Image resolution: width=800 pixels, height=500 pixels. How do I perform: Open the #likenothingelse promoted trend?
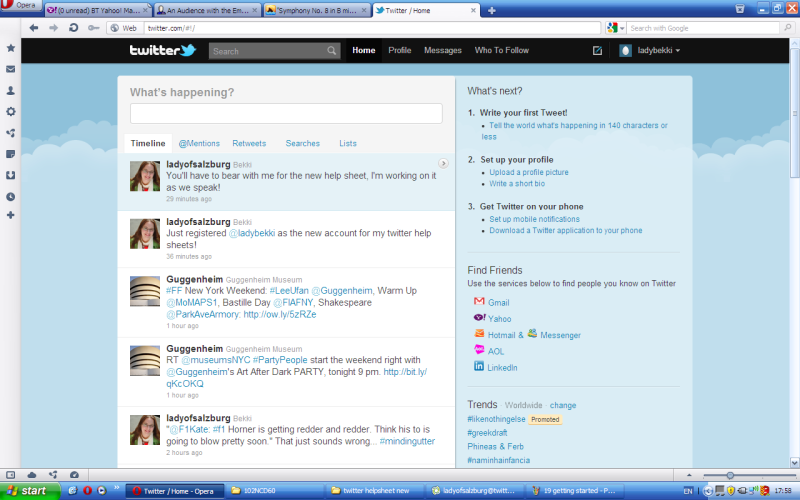496,419
